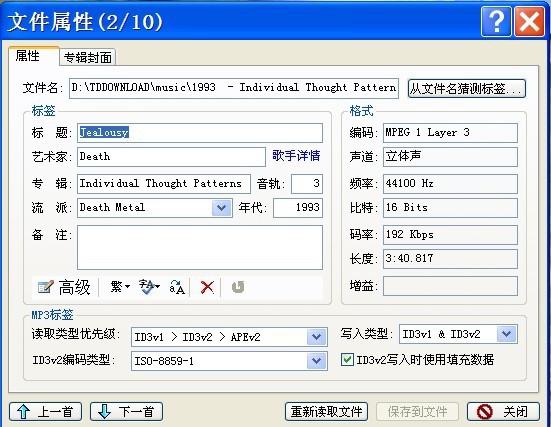
Task: Click the 编码 field MPEG 1 Layer 3
Action: coord(450,133)
